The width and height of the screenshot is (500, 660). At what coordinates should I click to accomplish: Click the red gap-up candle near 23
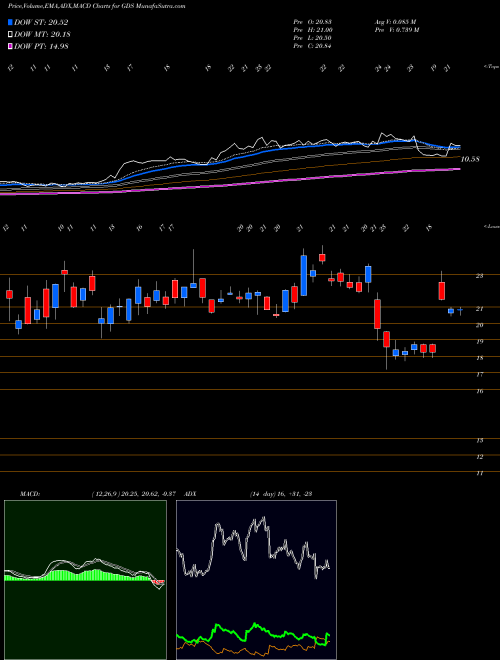pos(441,290)
